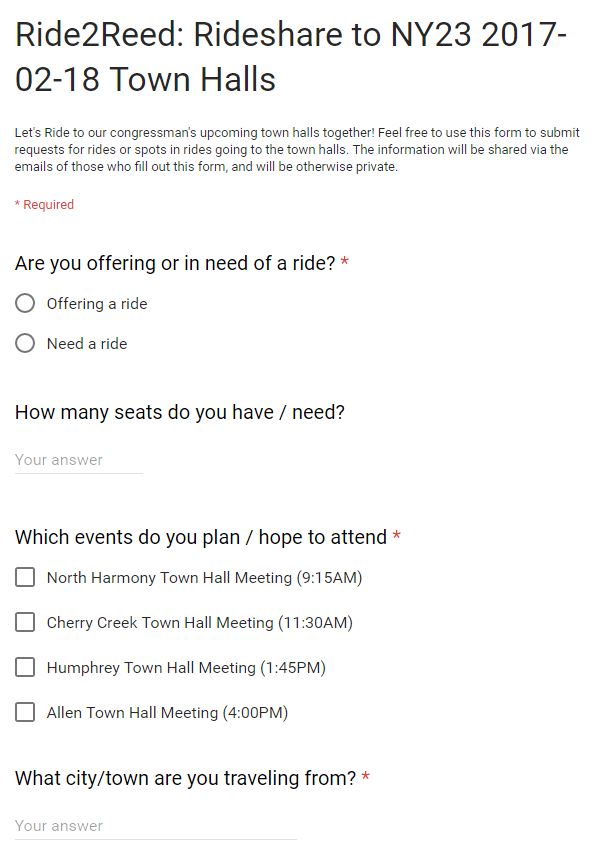
Task: Tick the Humphrey Town Hall Meeting checkbox
Action: point(25,667)
